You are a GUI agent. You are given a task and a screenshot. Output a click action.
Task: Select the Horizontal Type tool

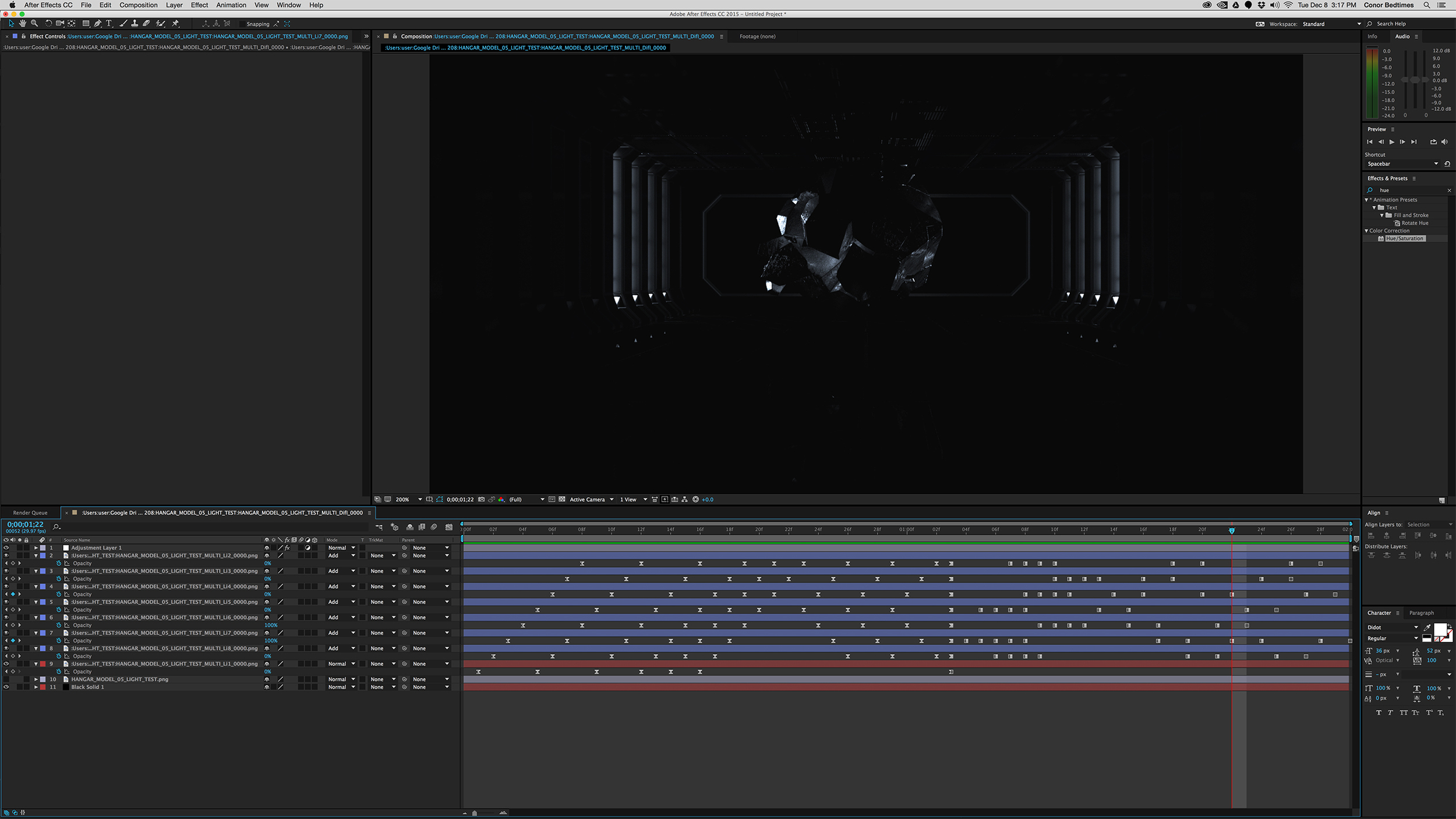109,24
